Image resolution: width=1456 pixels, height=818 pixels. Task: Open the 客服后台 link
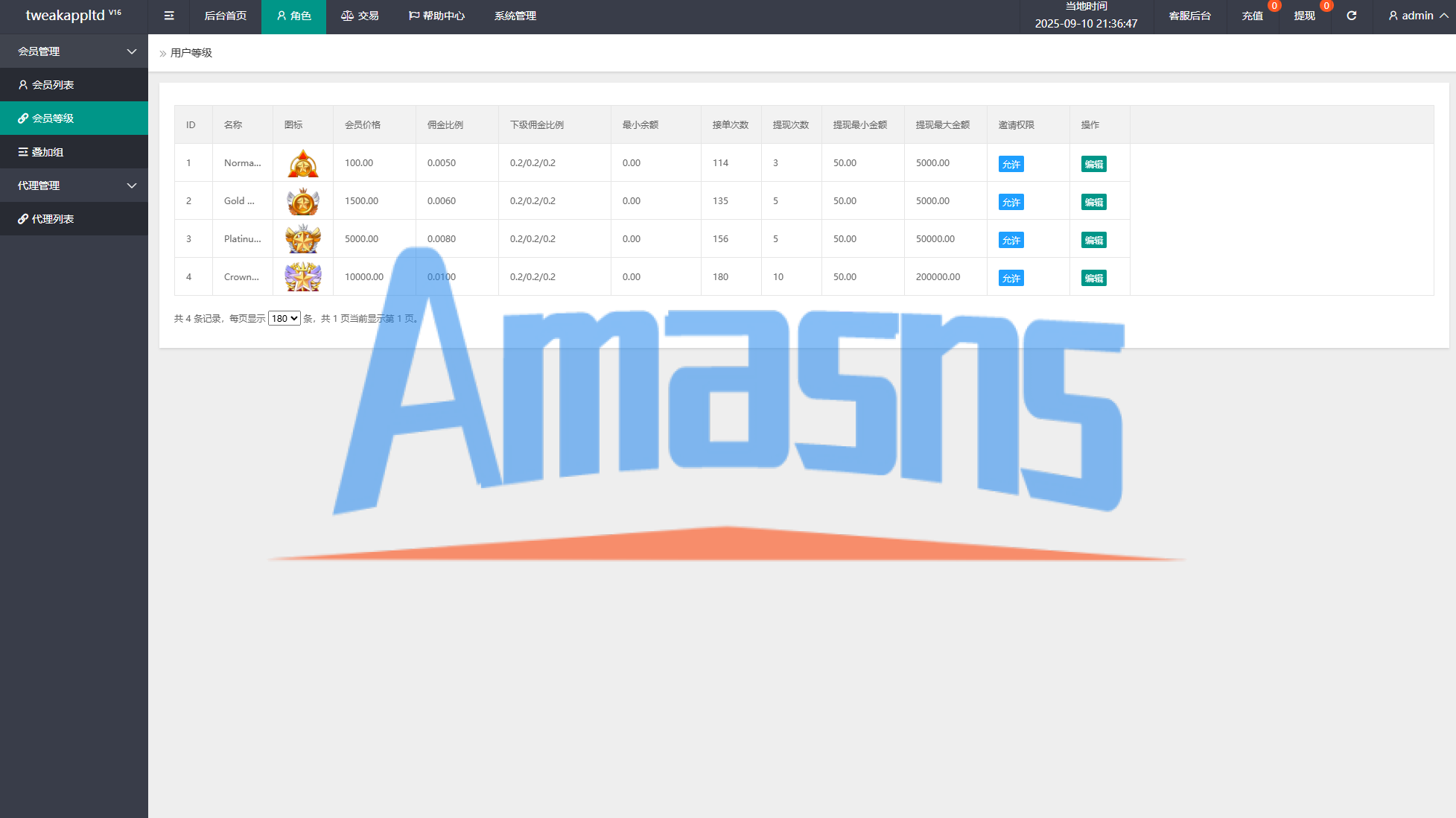[x=1189, y=16]
